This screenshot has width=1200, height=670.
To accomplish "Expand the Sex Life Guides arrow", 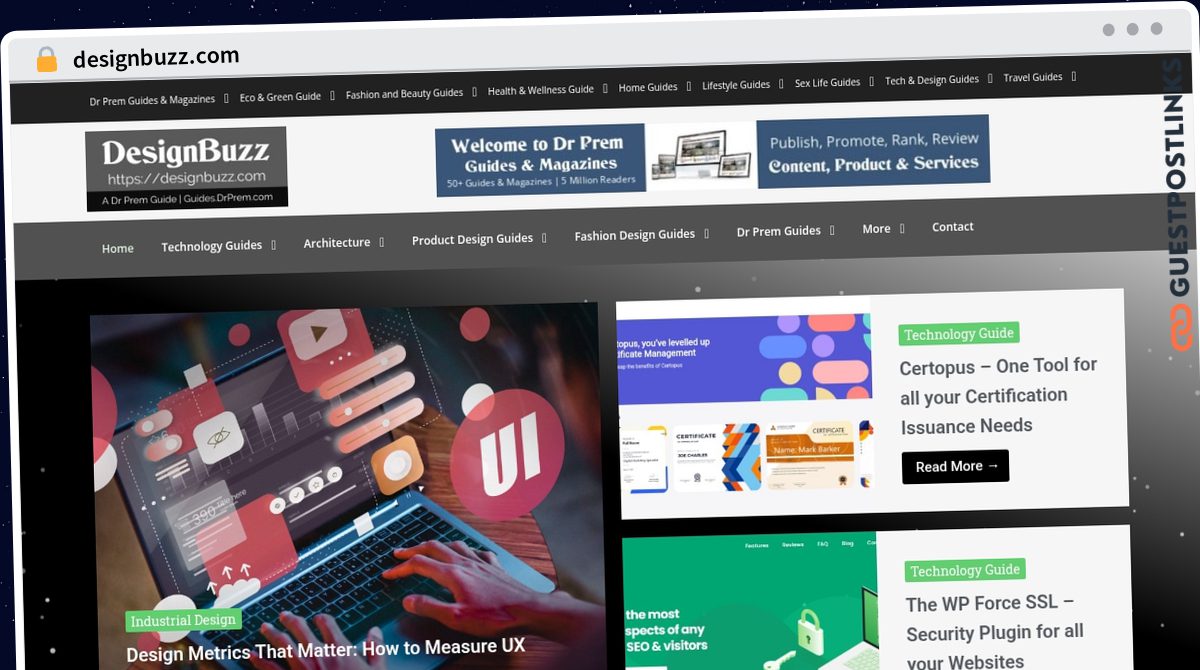I will click(x=872, y=81).
